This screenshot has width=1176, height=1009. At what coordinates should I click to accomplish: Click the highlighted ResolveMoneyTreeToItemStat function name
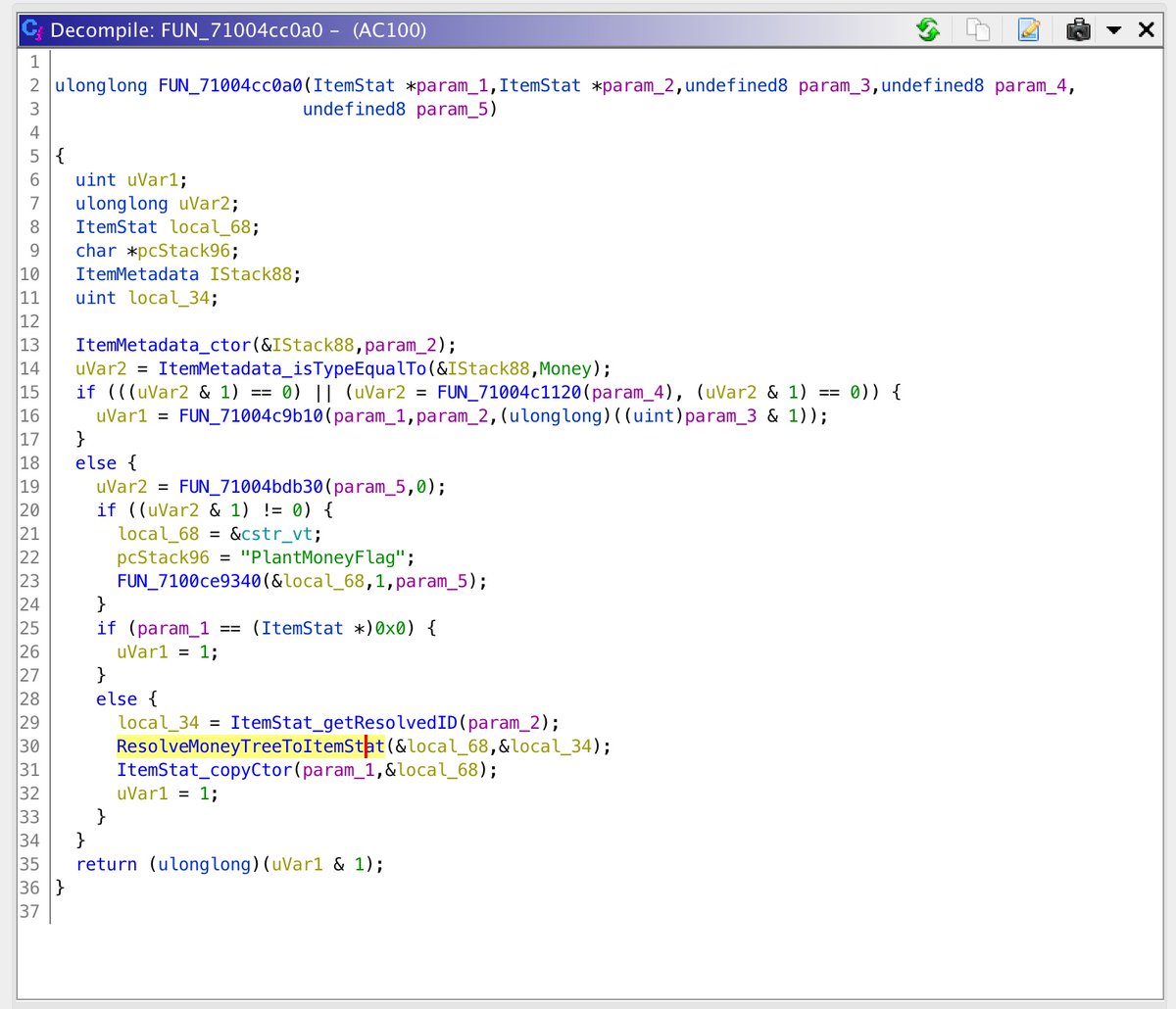click(251, 746)
